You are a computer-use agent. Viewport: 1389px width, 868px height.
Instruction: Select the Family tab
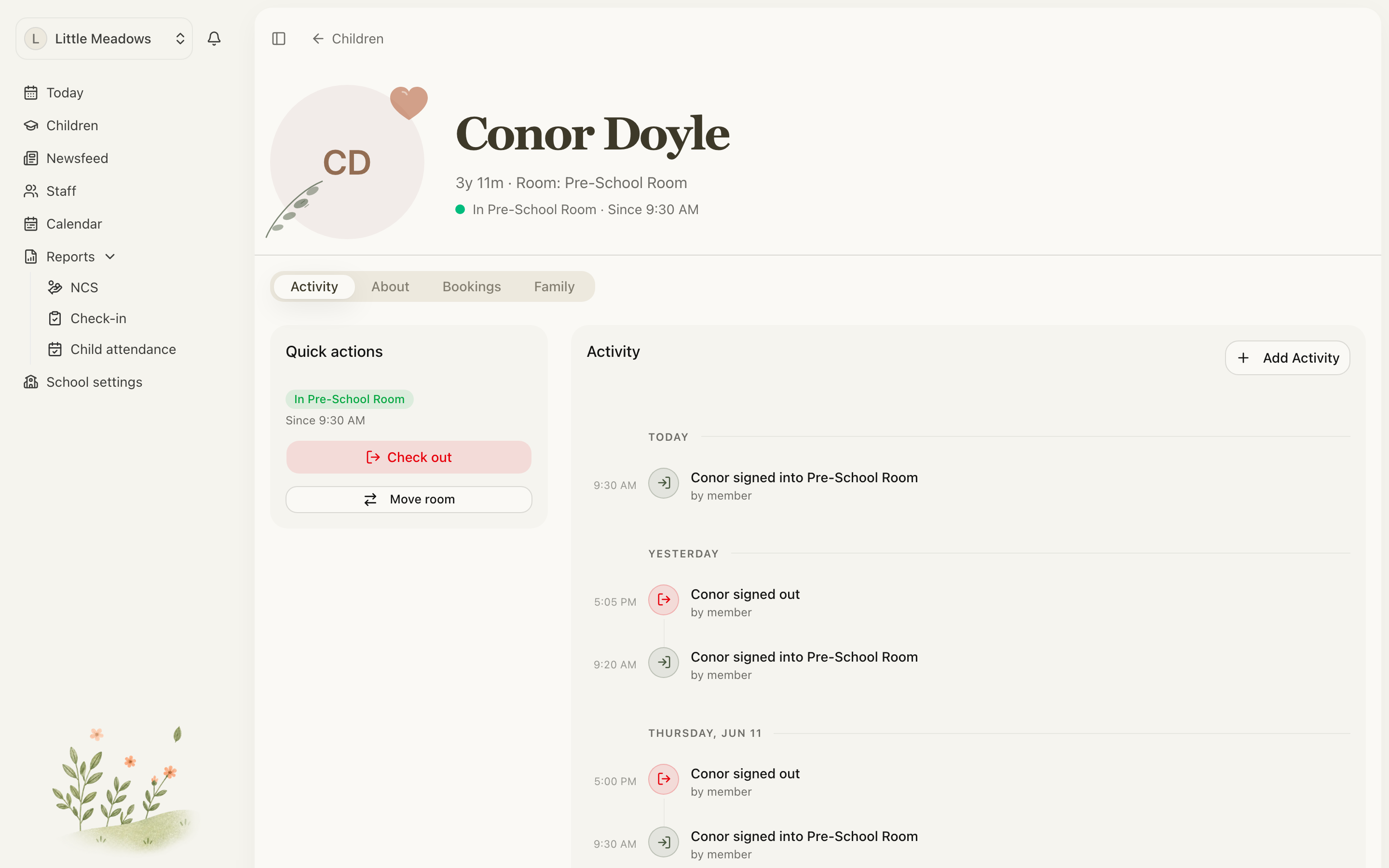[554, 286]
